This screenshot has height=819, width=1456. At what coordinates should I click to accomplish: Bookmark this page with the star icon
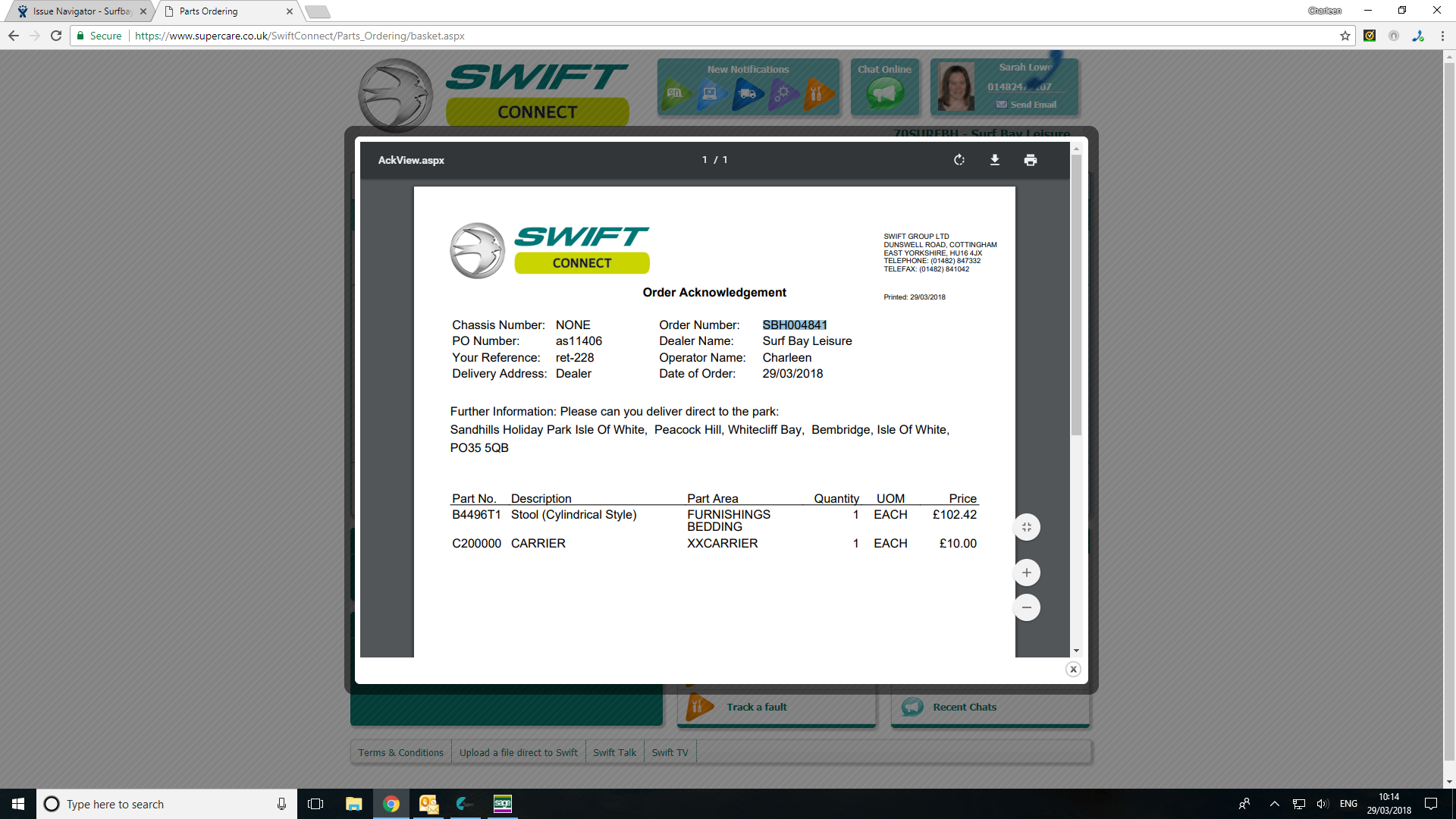(1345, 36)
